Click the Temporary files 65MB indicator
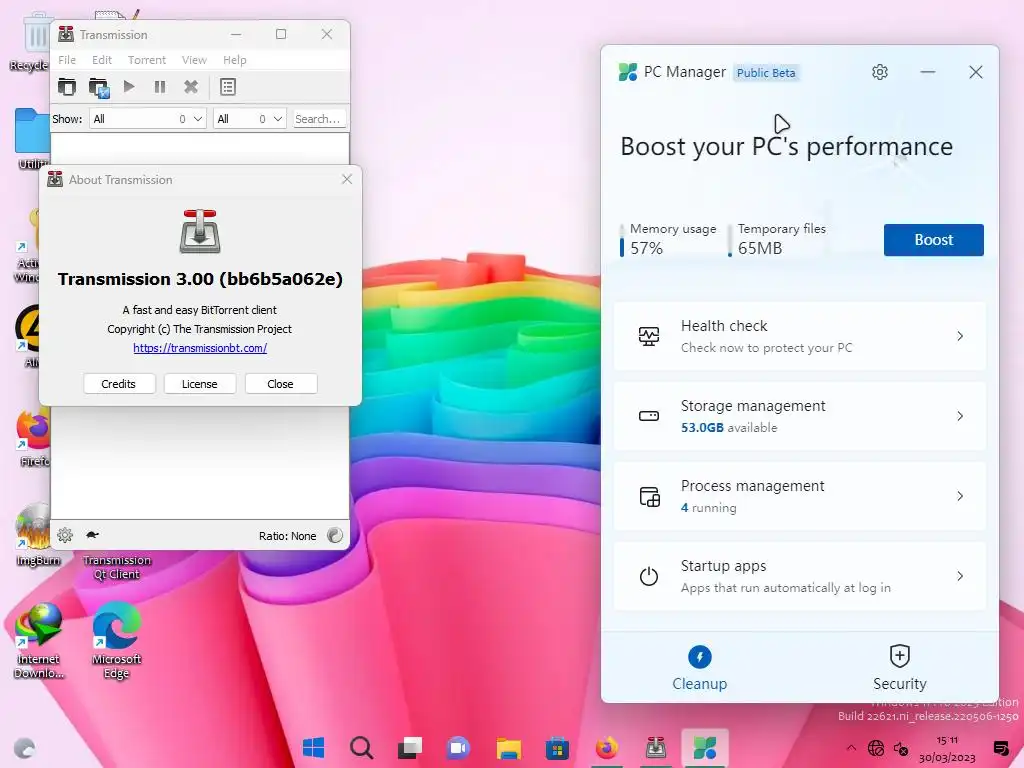The height and width of the screenshot is (768, 1024). coord(777,239)
